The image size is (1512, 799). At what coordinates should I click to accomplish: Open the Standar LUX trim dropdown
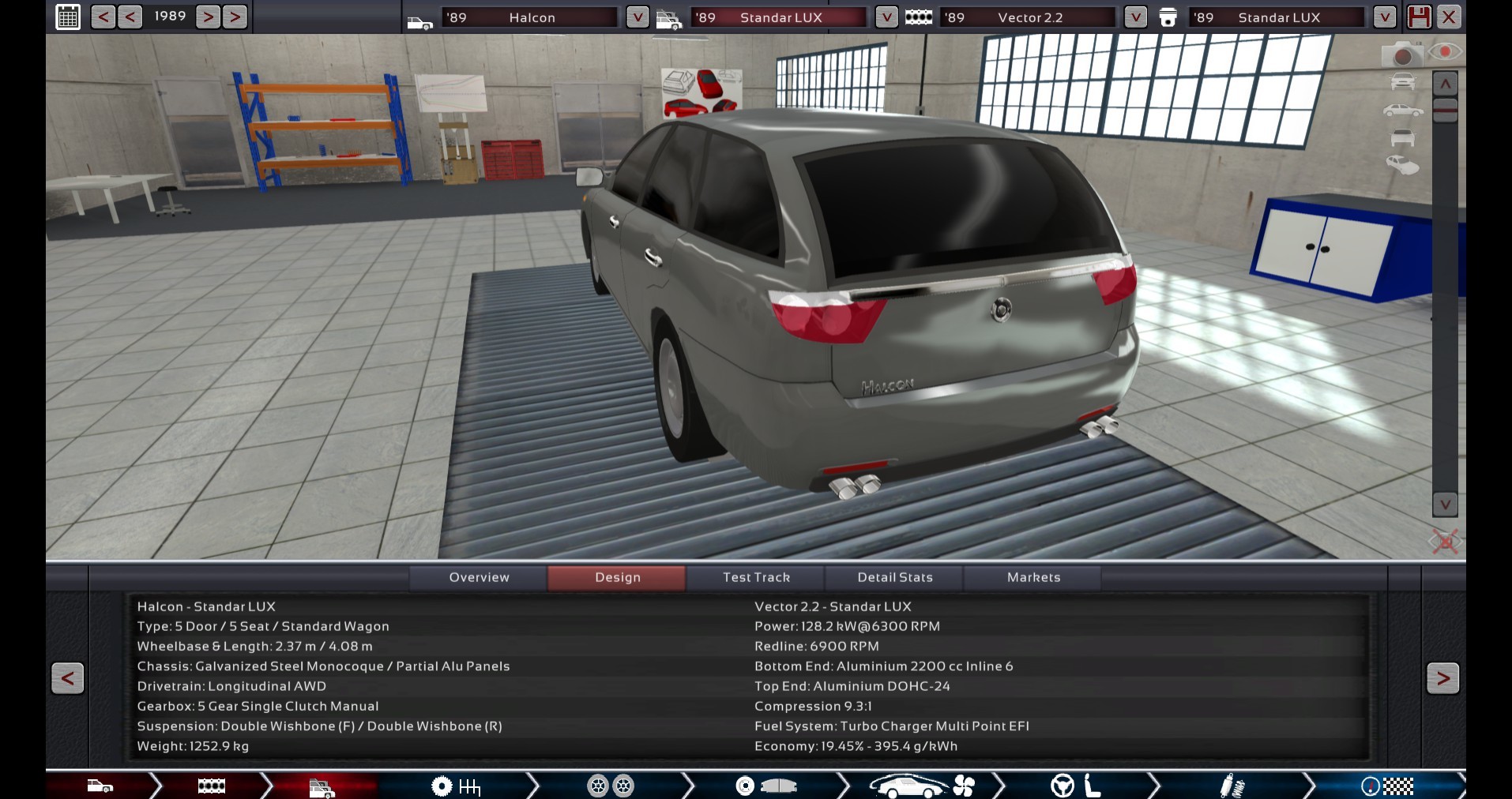point(886,17)
